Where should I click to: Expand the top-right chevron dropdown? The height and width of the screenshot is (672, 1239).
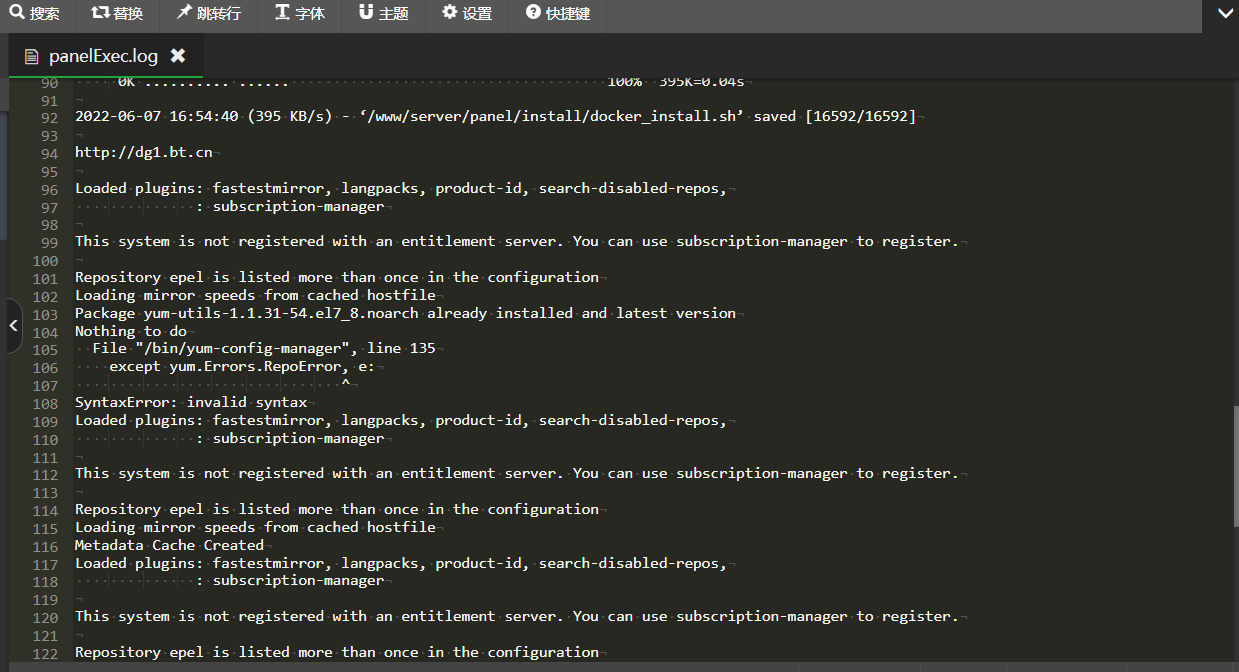click(x=1224, y=14)
